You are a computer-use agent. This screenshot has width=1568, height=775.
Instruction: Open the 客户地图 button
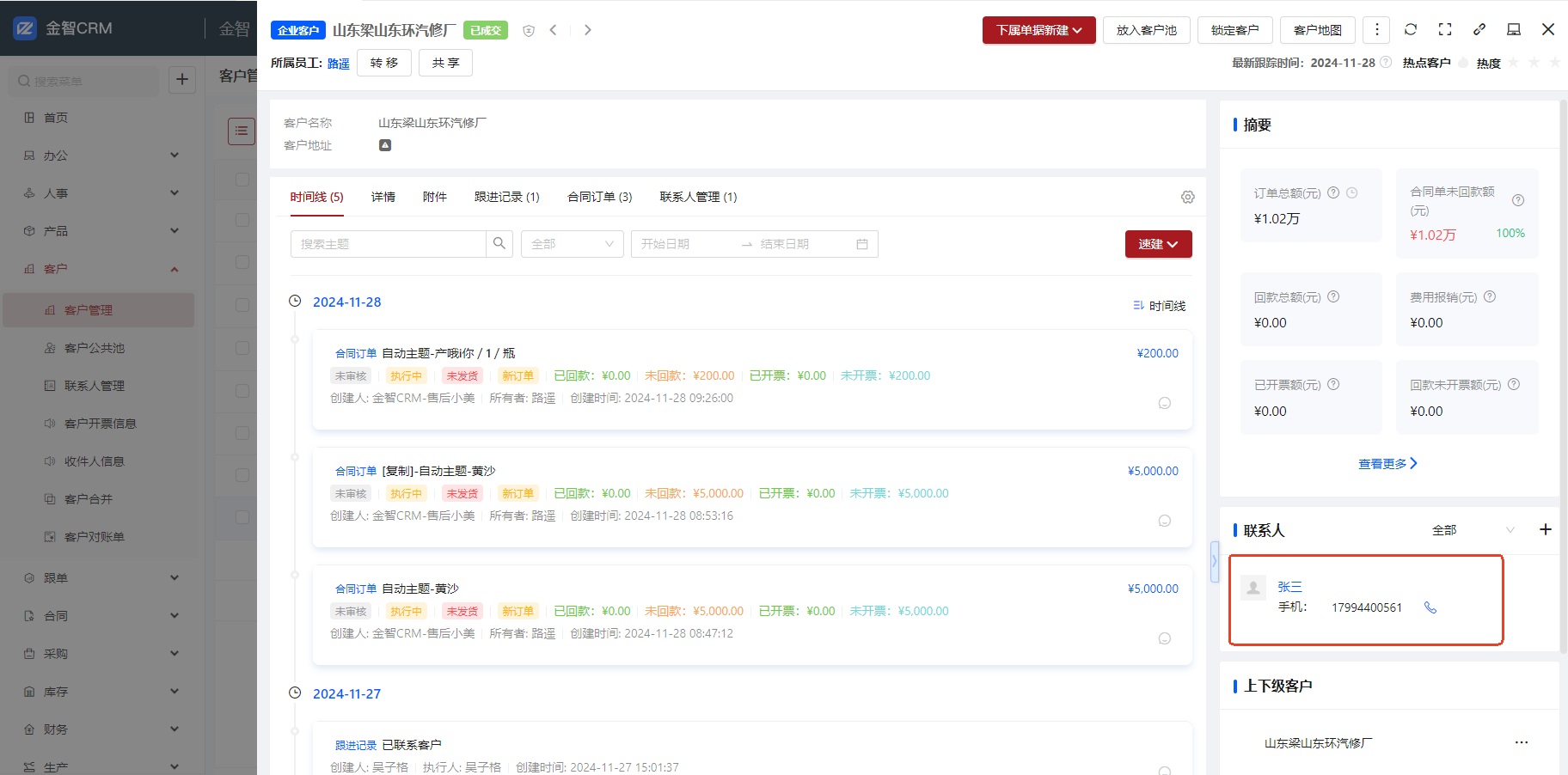1318,30
